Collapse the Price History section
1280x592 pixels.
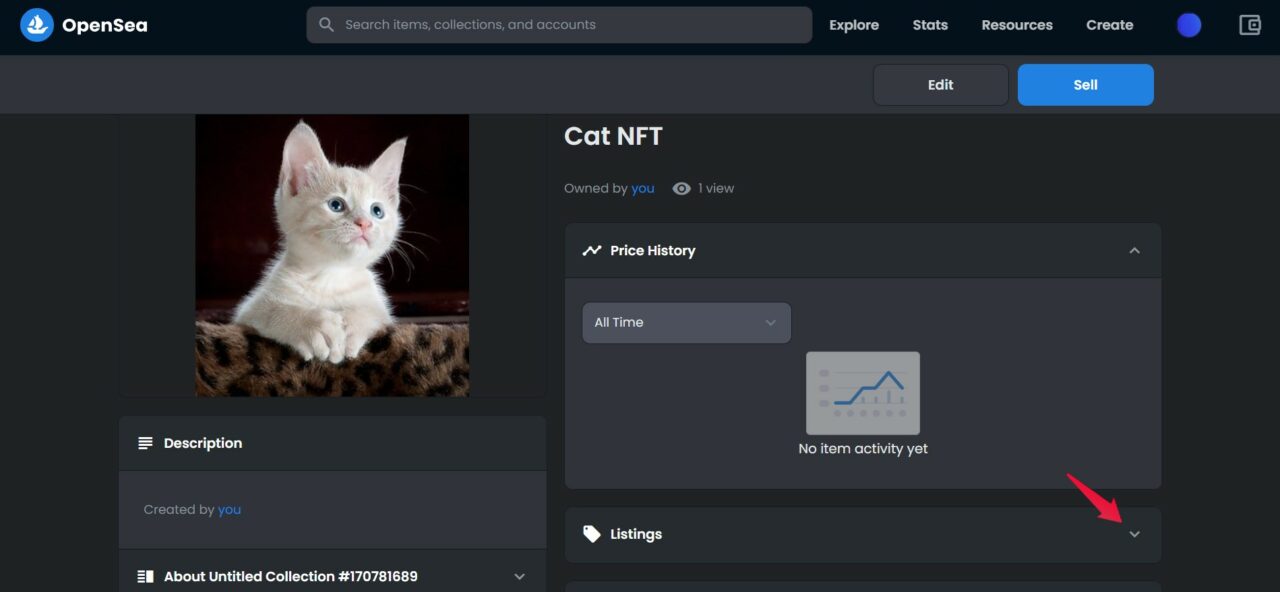point(1134,250)
